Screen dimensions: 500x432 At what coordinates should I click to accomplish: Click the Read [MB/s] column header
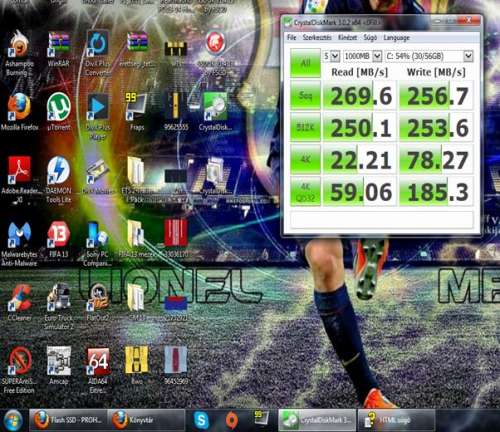click(360, 72)
